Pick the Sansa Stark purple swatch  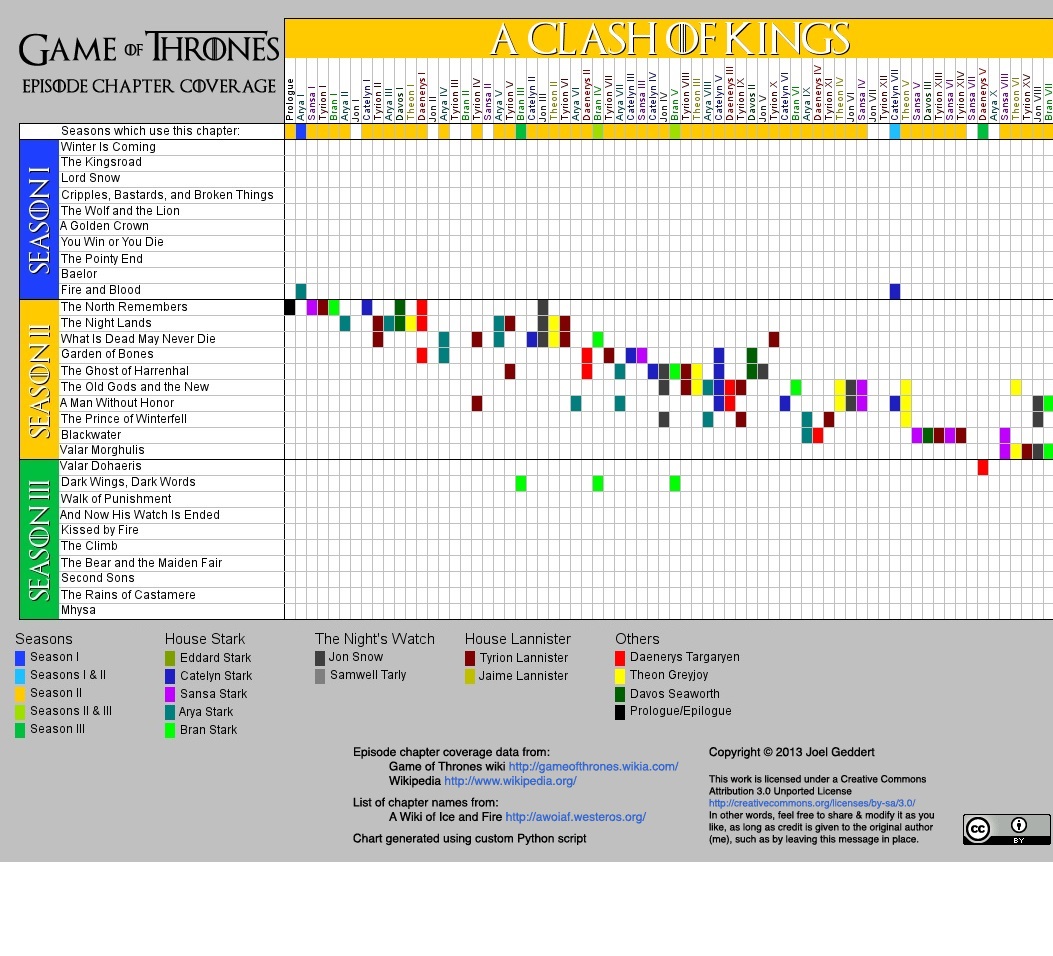pos(170,694)
